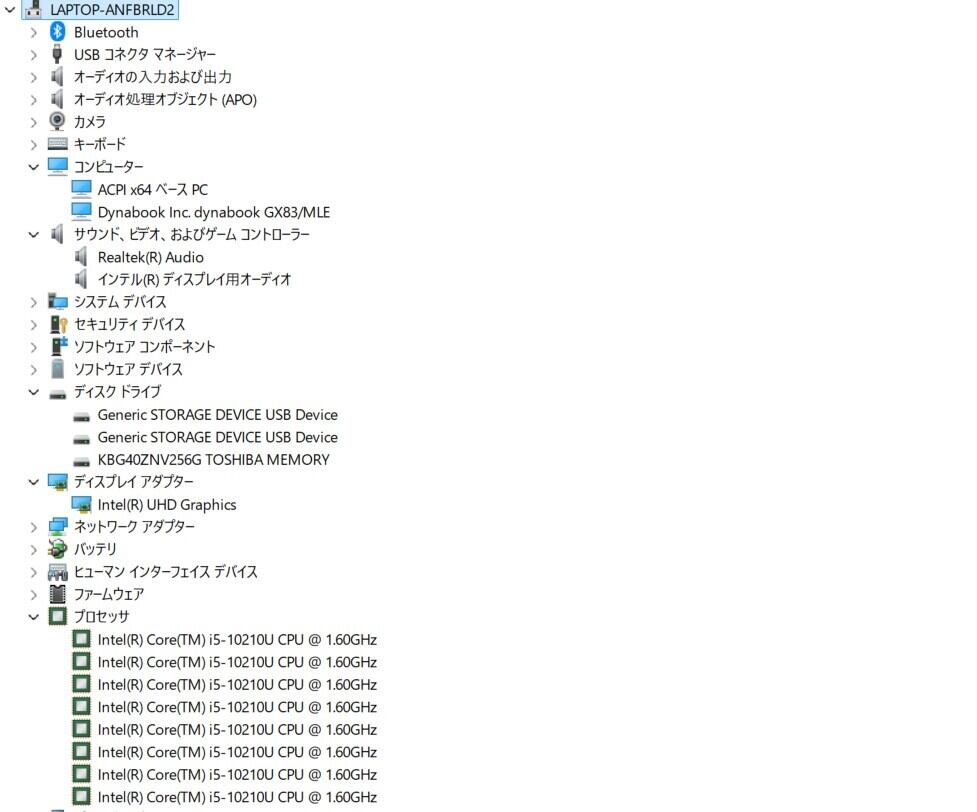Select the ファームウェア label

point(109,594)
